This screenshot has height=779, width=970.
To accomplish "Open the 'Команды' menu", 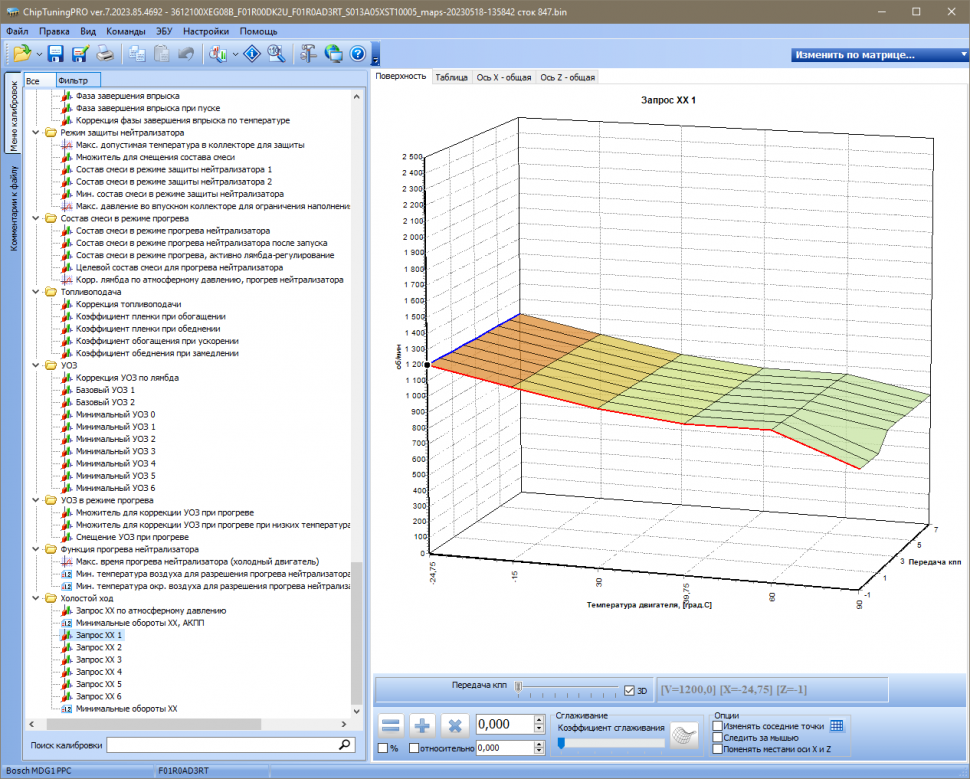I will tap(125, 31).
